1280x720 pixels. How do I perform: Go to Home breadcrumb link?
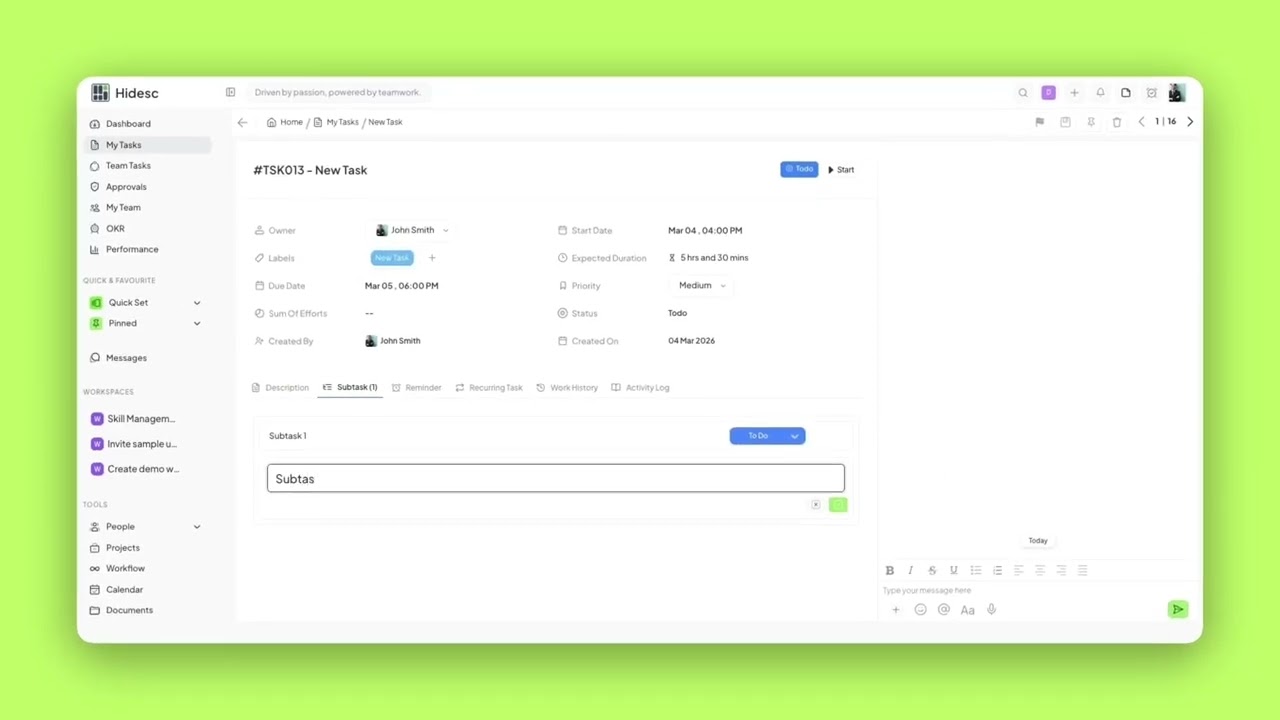(x=285, y=122)
